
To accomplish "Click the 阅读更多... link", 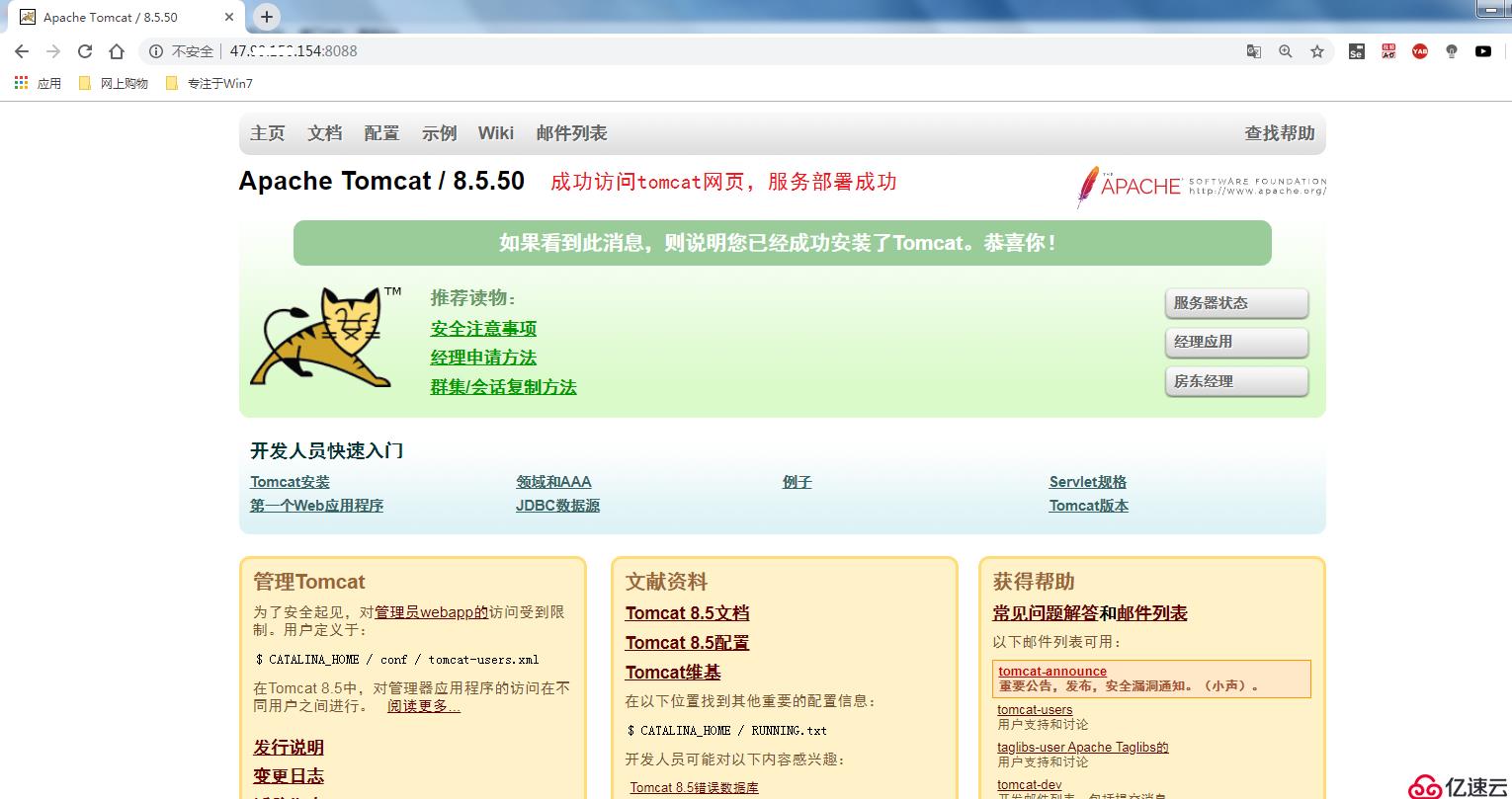I will tap(424, 706).
